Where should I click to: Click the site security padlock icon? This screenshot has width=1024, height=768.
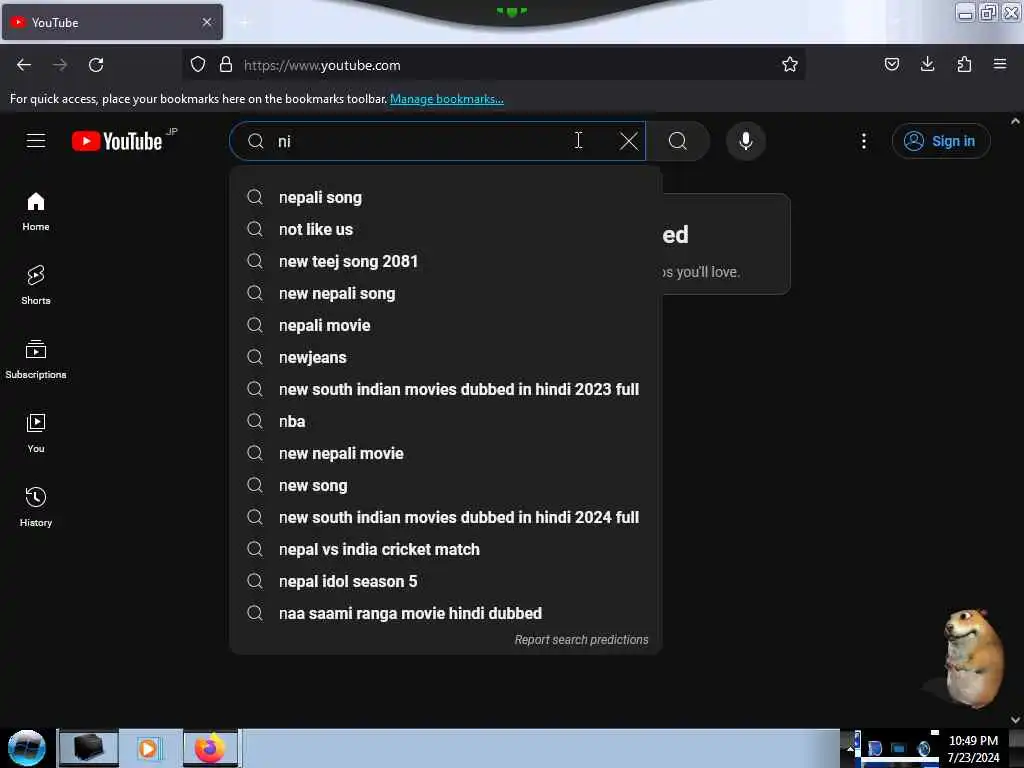point(226,64)
